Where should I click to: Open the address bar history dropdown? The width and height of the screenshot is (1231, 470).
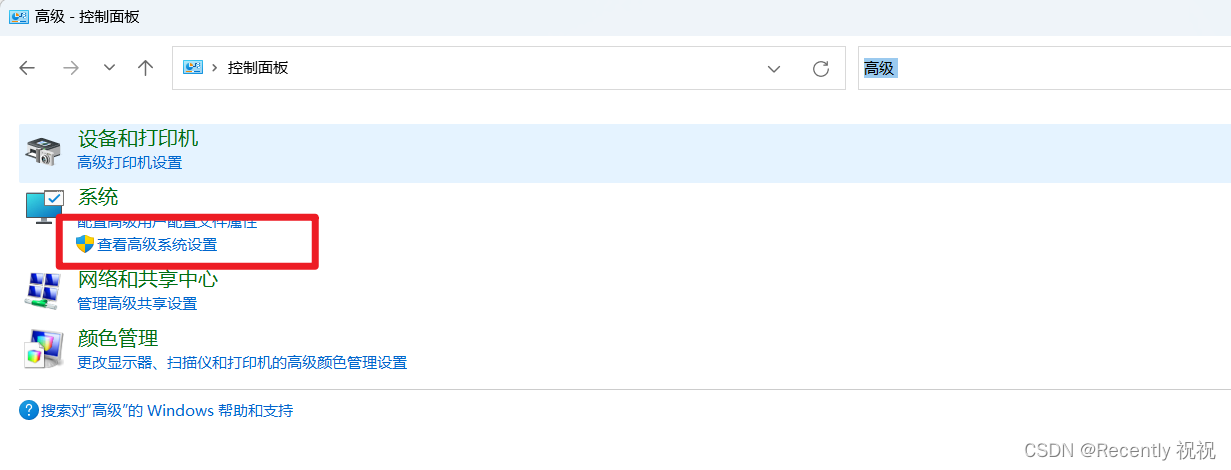click(x=774, y=68)
